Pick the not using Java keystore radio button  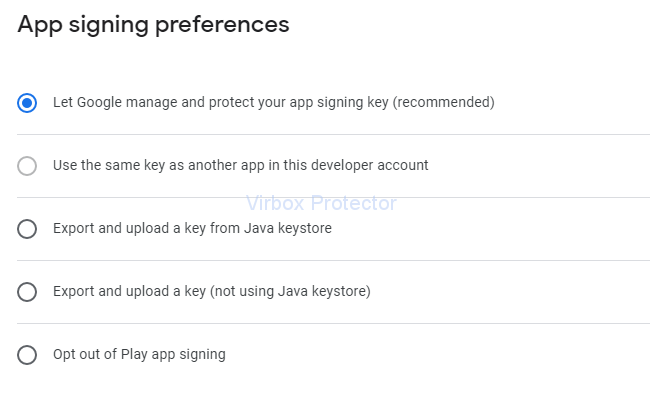(x=27, y=291)
